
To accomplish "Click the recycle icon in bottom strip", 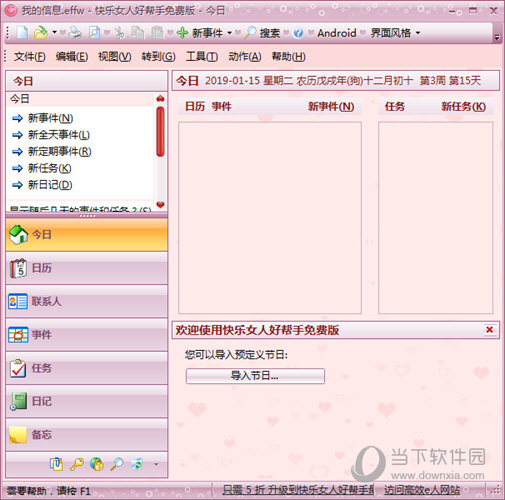I will [x=137, y=464].
